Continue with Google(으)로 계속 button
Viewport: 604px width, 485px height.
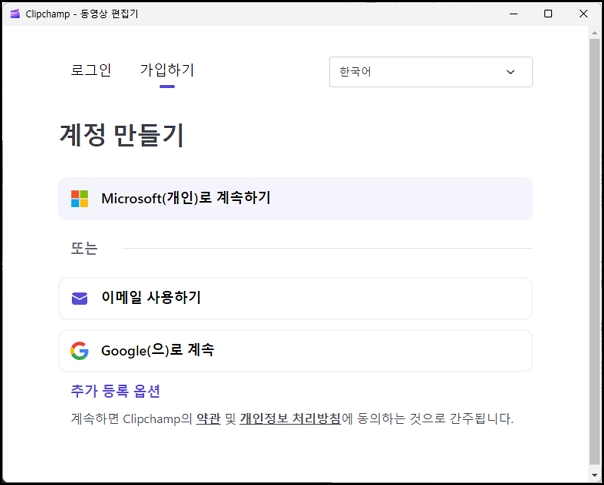point(295,351)
